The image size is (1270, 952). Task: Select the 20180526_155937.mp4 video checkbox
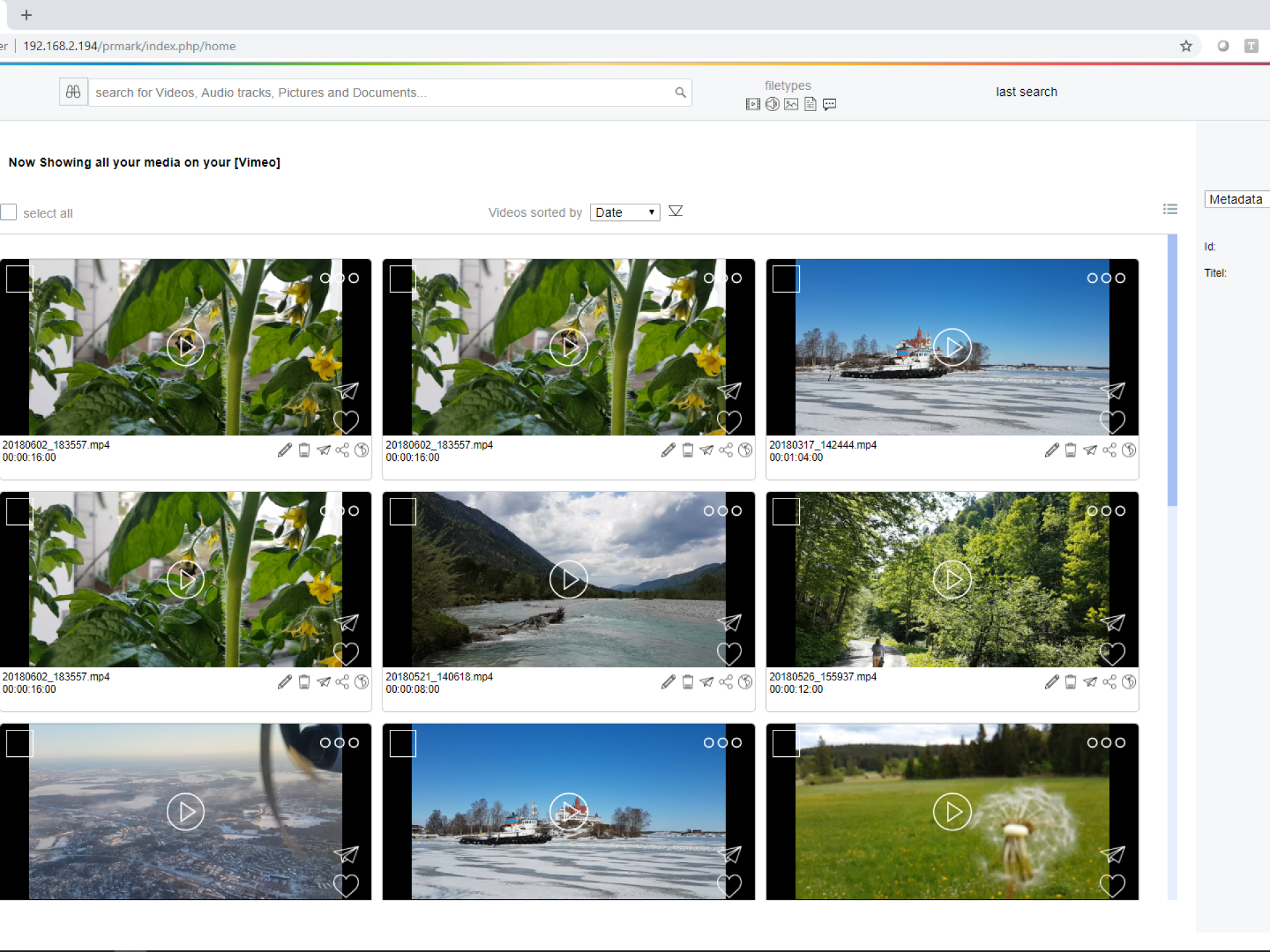pos(786,512)
